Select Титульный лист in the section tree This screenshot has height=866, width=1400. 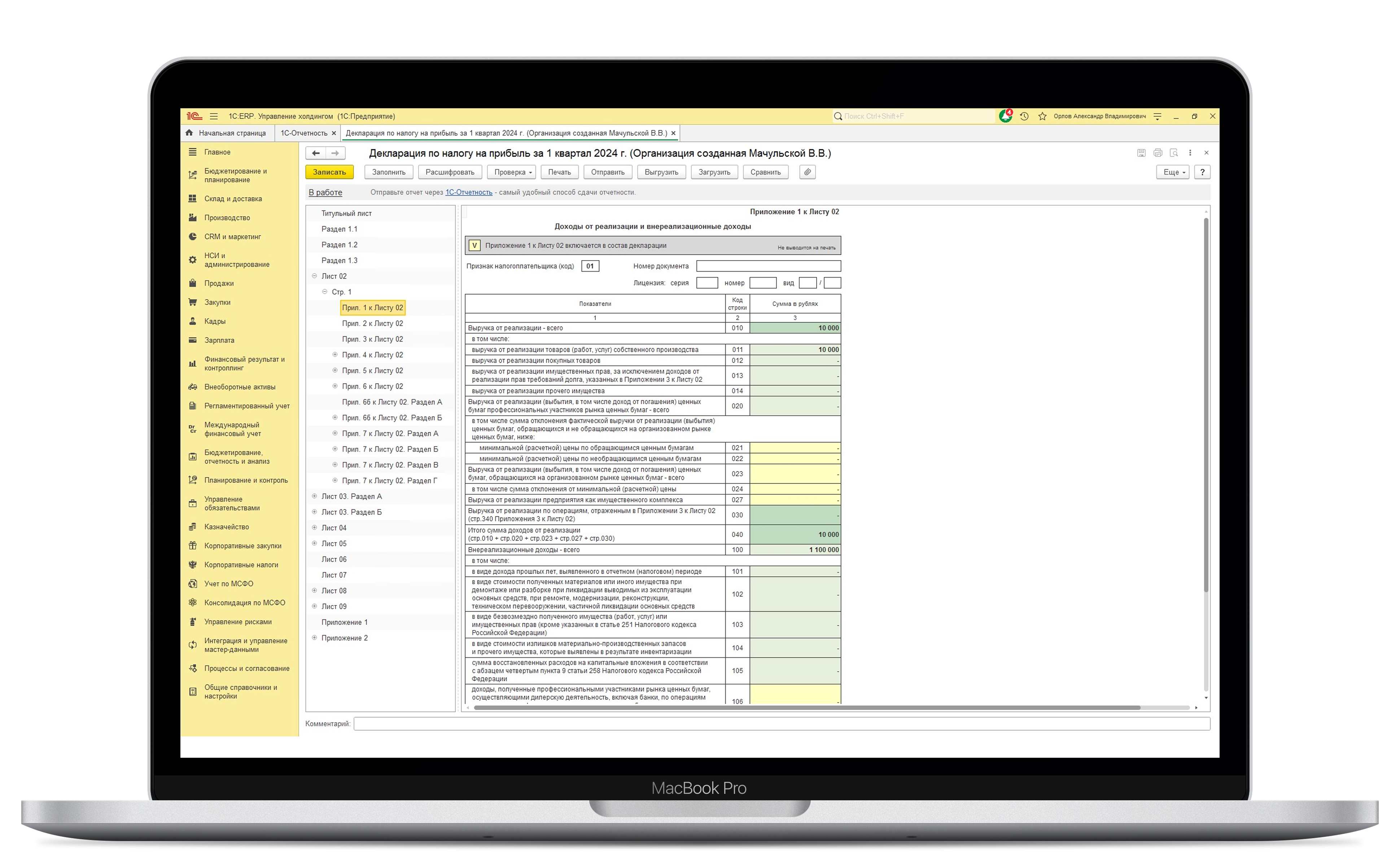[x=346, y=213]
